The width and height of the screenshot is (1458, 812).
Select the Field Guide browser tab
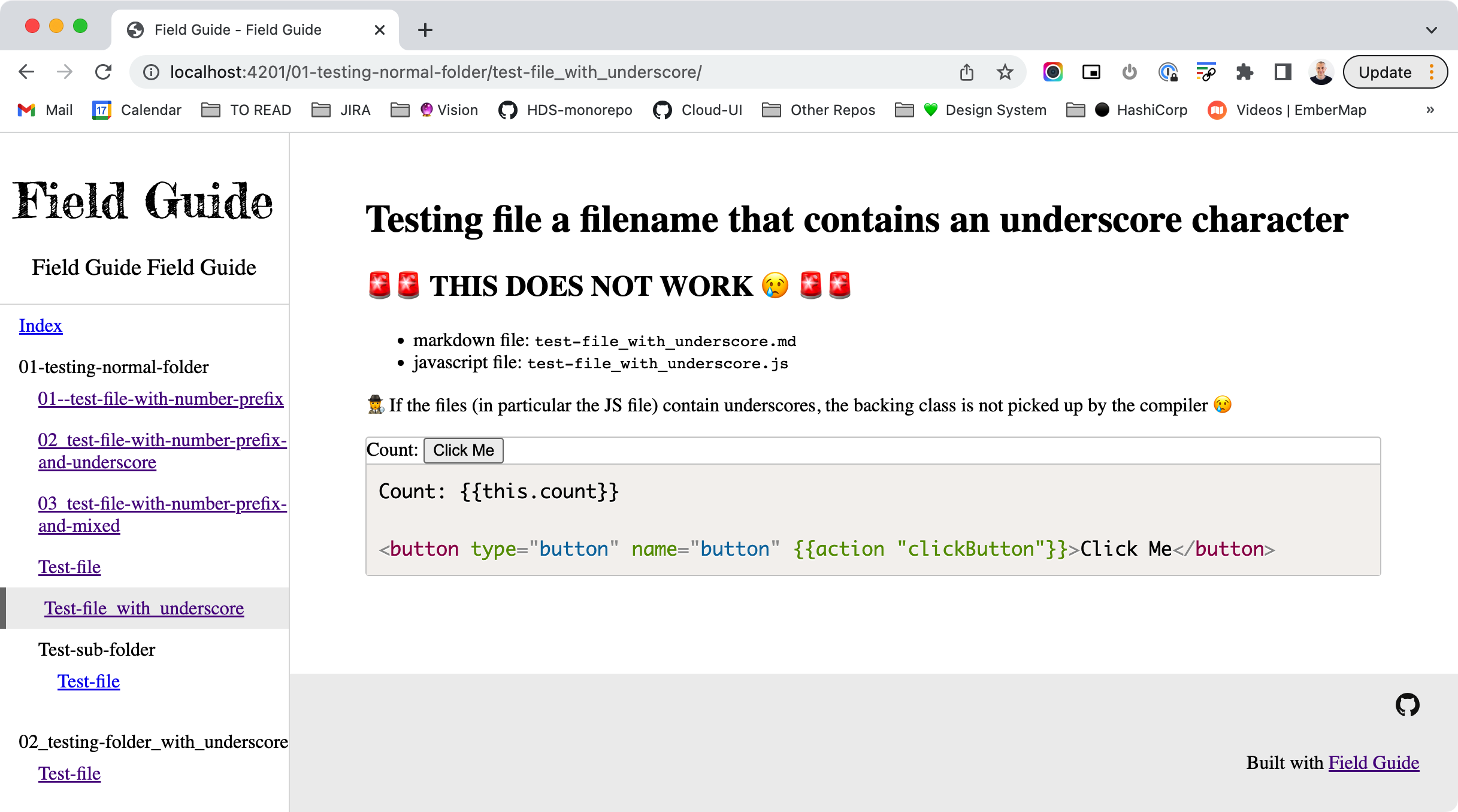pos(238,30)
